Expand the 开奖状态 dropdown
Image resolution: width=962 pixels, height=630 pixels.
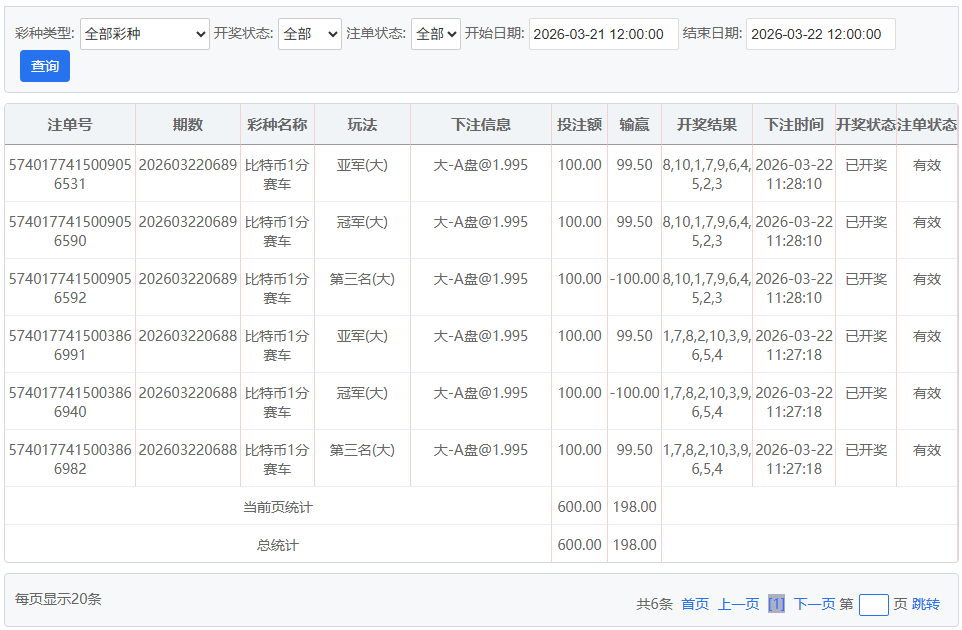pos(309,34)
